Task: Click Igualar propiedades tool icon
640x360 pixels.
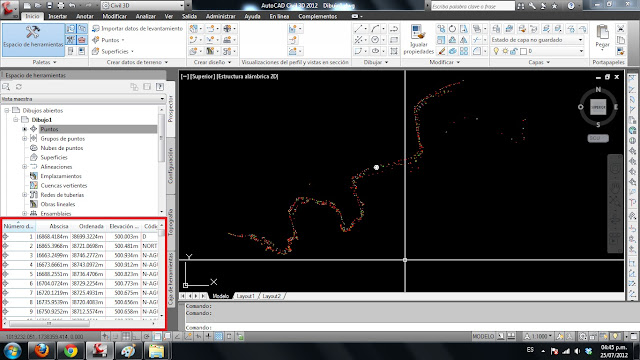Action: (418, 39)
